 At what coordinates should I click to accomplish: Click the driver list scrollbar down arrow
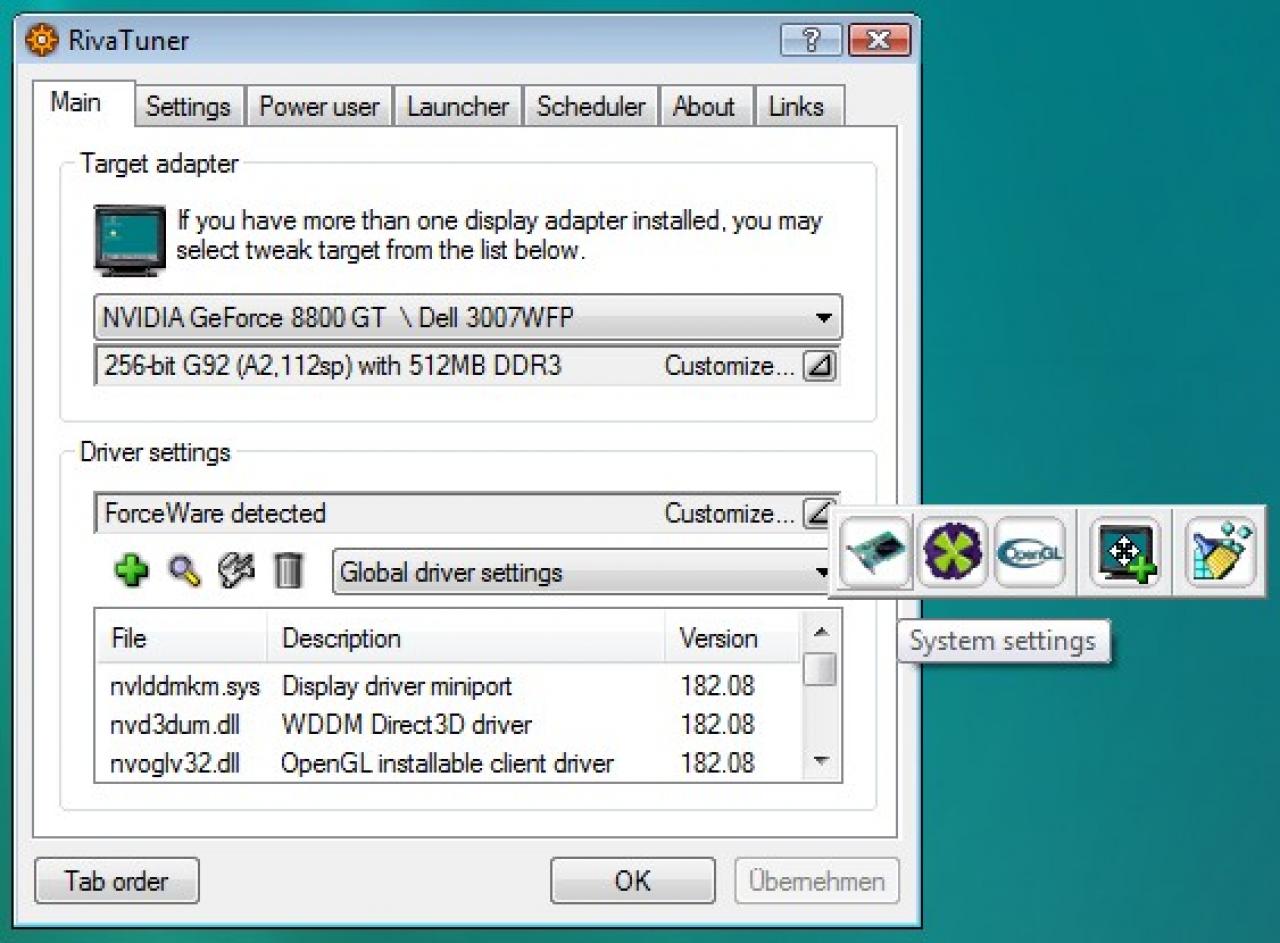click(x=821, y=761)
